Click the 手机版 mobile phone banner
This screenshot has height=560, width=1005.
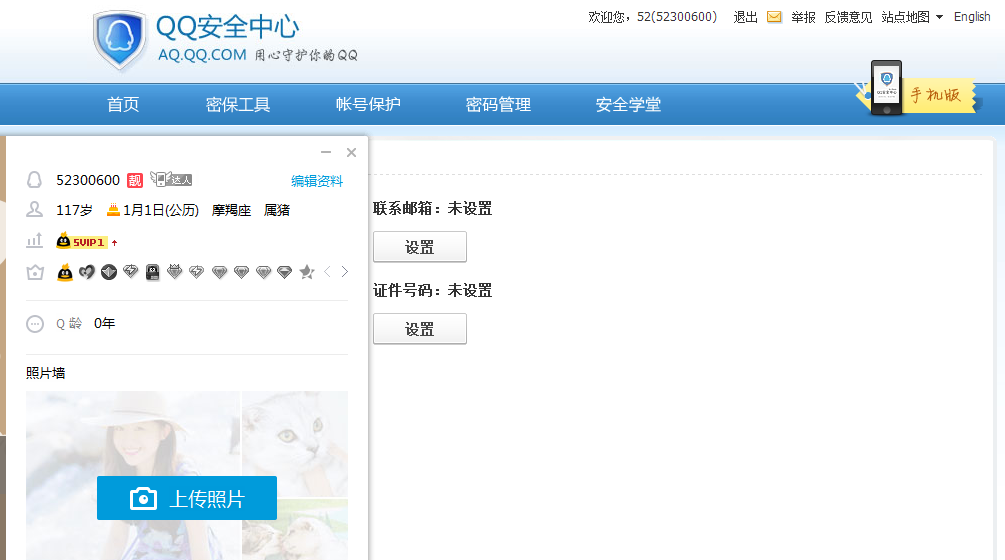917,91
